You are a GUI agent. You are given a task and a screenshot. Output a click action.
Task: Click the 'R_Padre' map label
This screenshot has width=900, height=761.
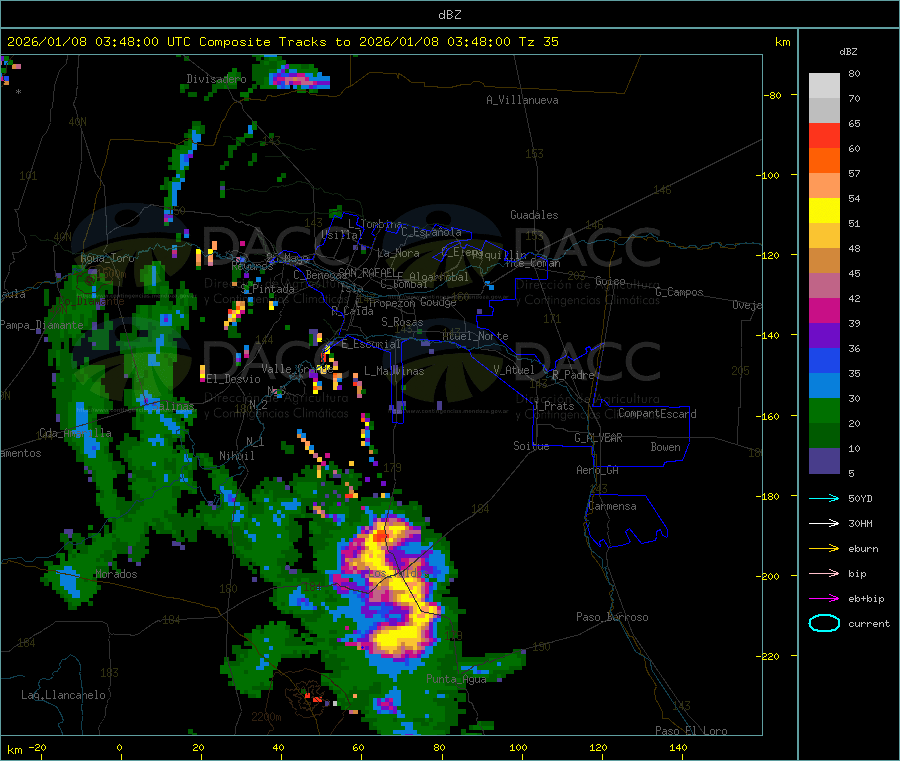pos(573,375)
